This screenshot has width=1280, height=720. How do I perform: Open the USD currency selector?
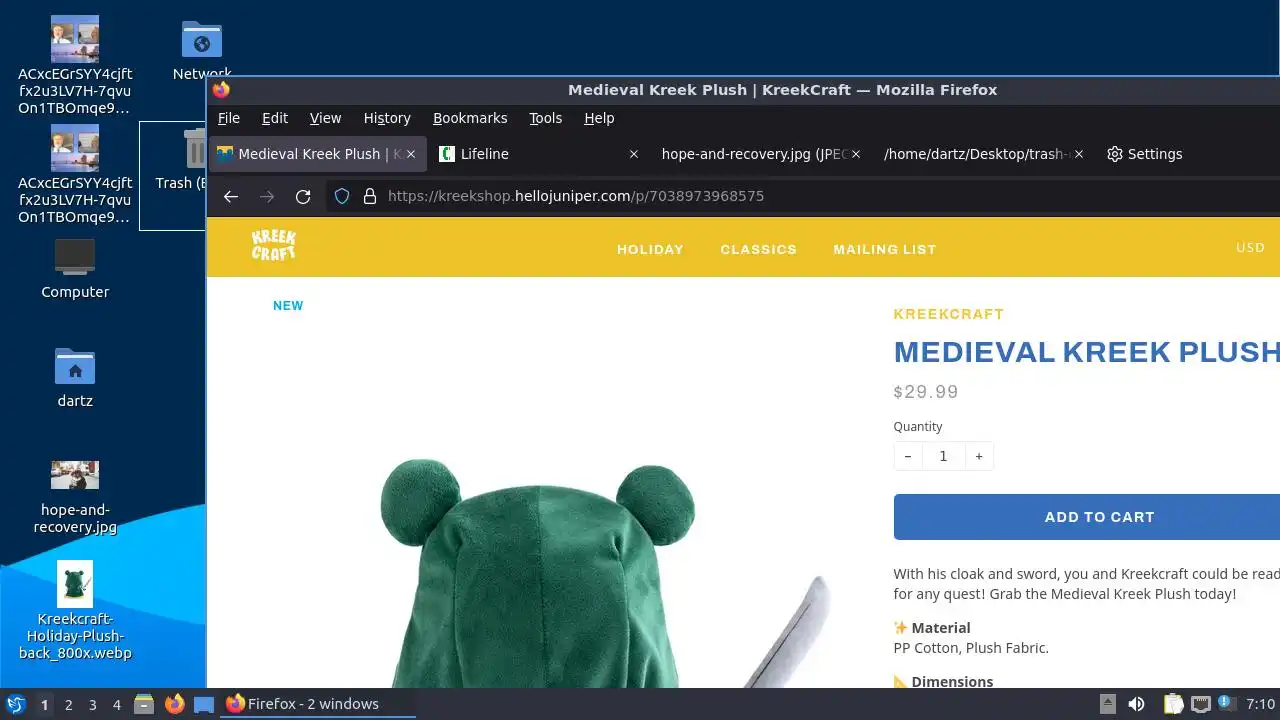click(x=1250, y=248)
